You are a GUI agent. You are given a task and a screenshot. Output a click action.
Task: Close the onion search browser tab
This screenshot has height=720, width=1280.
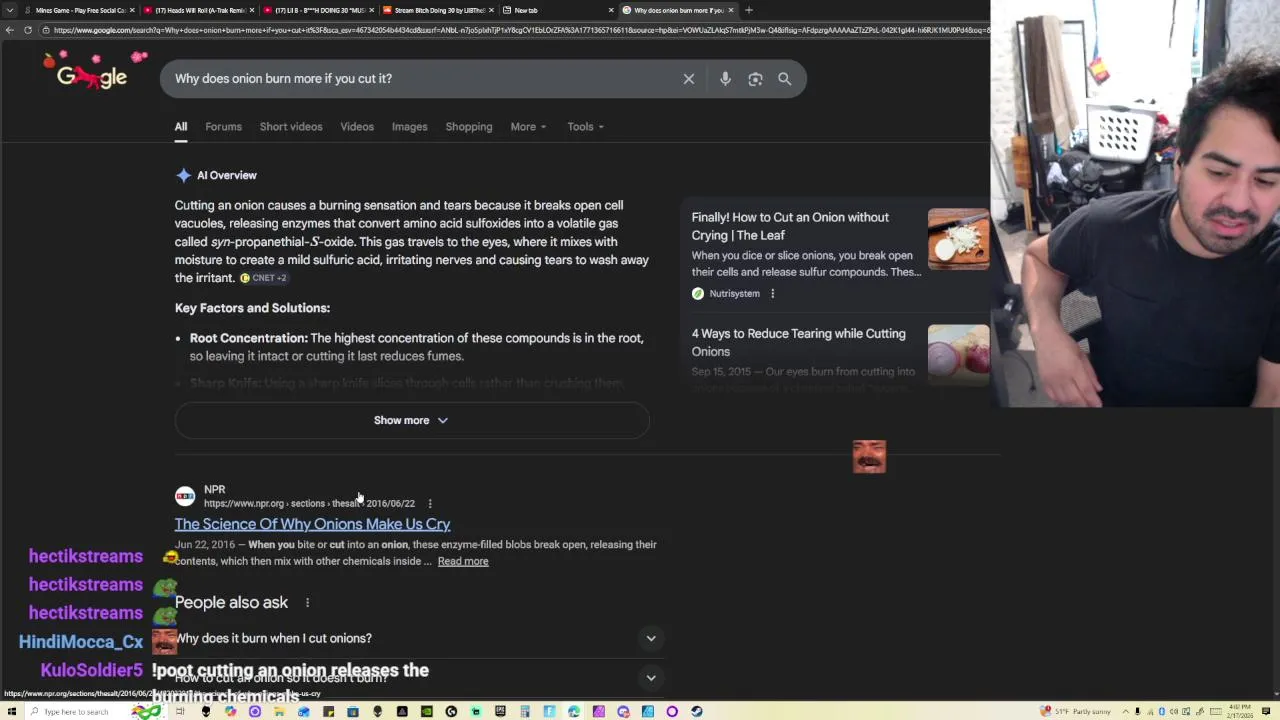point(731,10)
